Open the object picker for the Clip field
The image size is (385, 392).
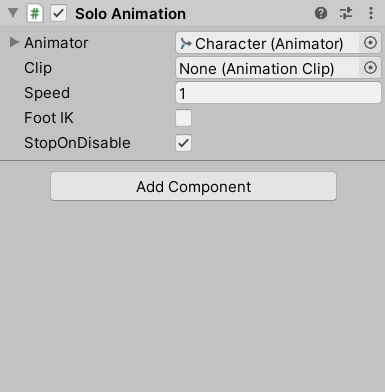370,68
